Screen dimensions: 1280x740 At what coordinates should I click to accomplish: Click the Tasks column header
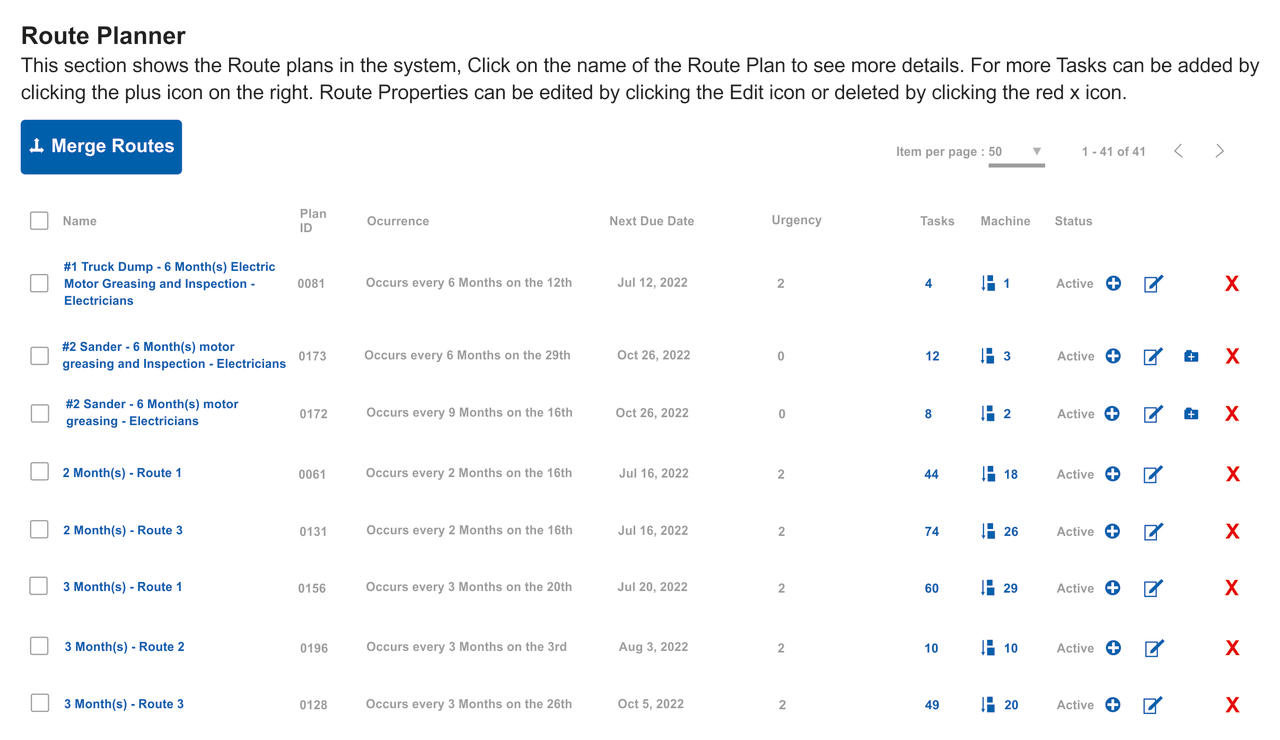pos(938,221)
